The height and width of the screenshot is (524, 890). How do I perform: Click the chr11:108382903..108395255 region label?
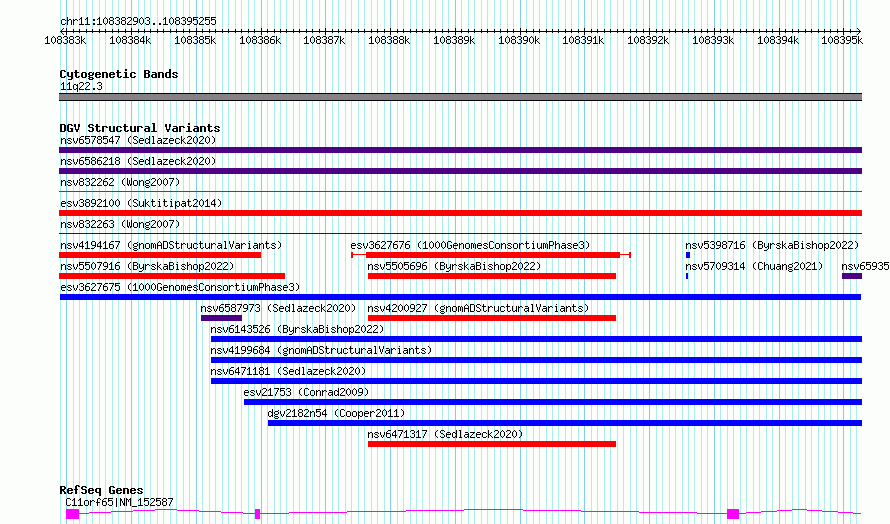coord(138,21)
